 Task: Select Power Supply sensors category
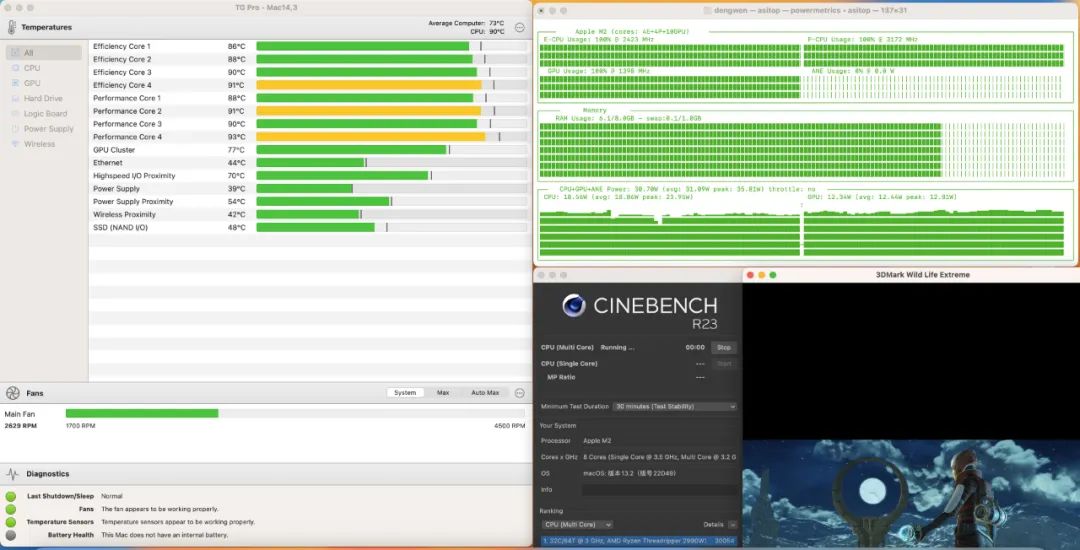click(x=48, y=128)
